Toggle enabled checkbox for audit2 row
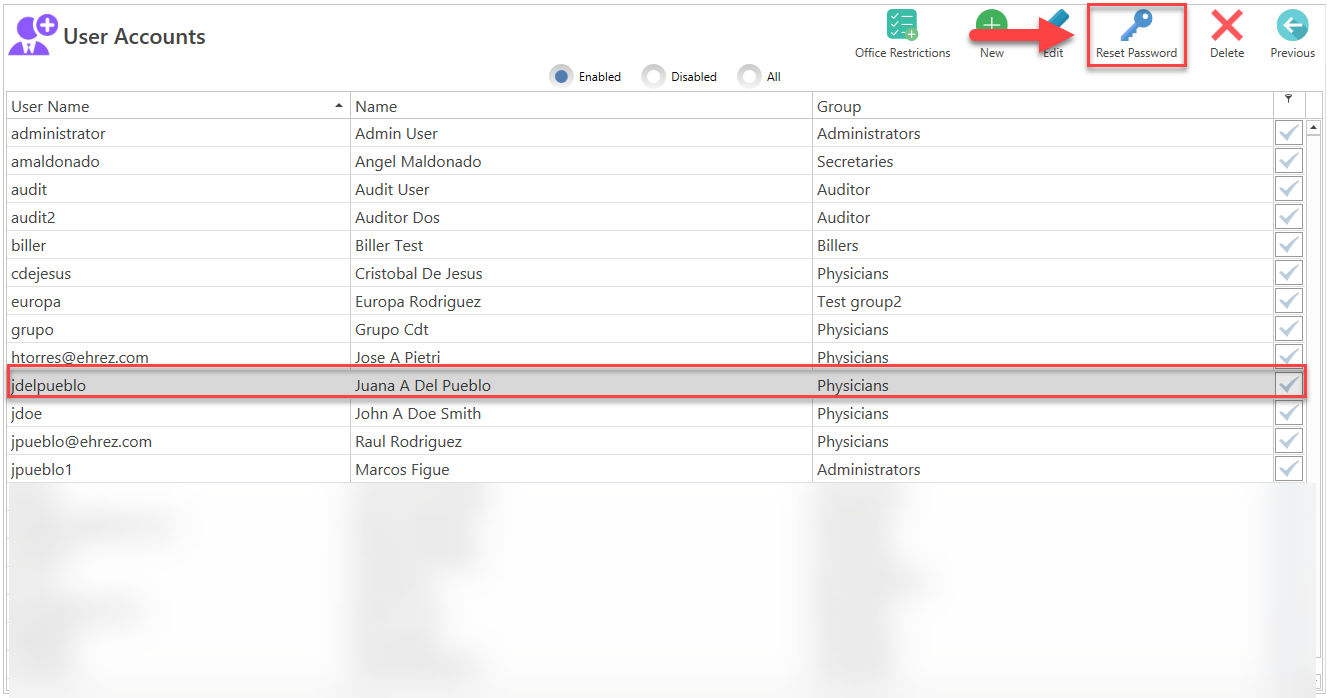The height and width of the screenshot is (698, 1328). click(1289, 217)
